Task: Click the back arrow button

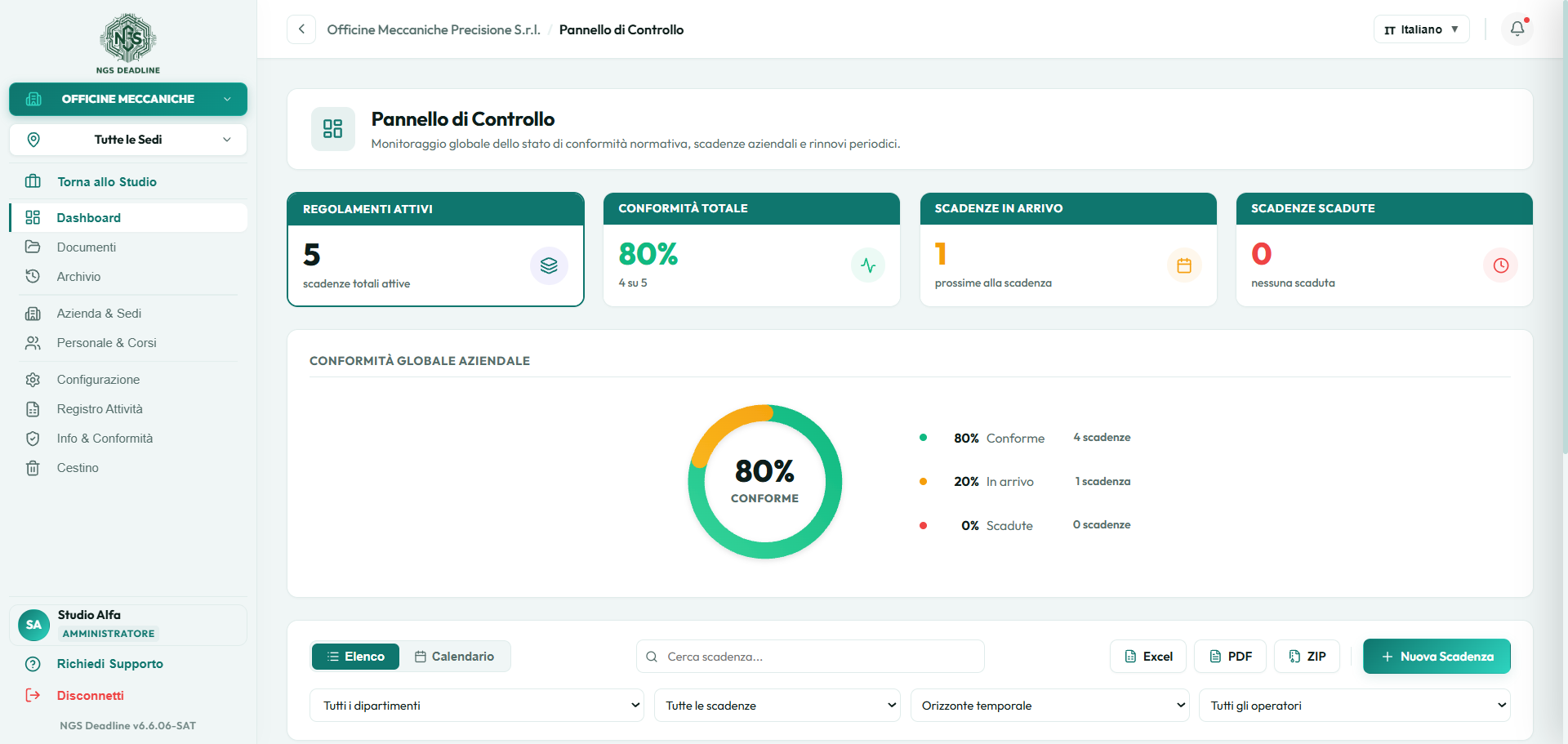Action: click(x=301, y=29)
